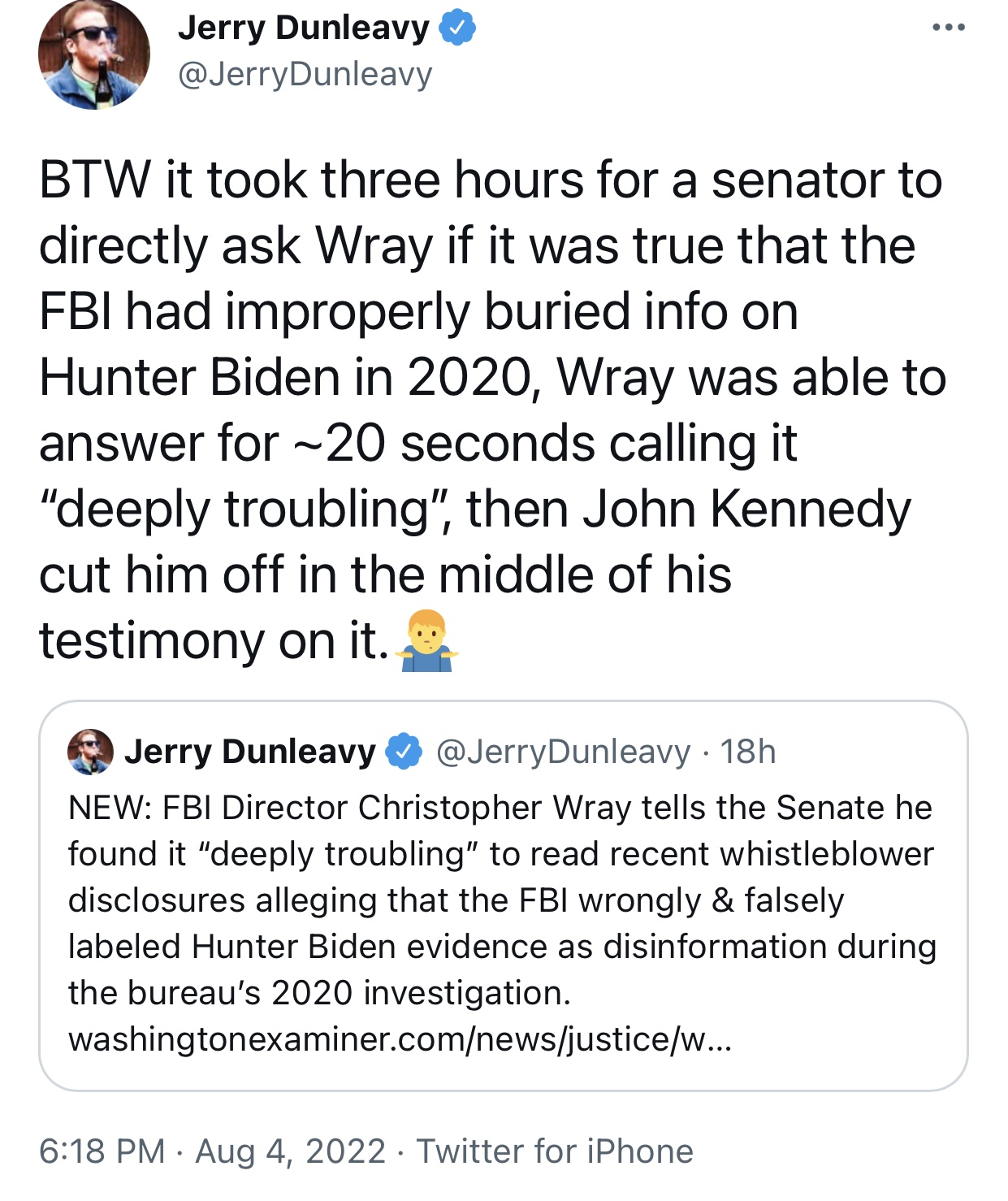Click the 6:18 PM tweet time
This screenshot has height=1201, width=1008.
102,1151
